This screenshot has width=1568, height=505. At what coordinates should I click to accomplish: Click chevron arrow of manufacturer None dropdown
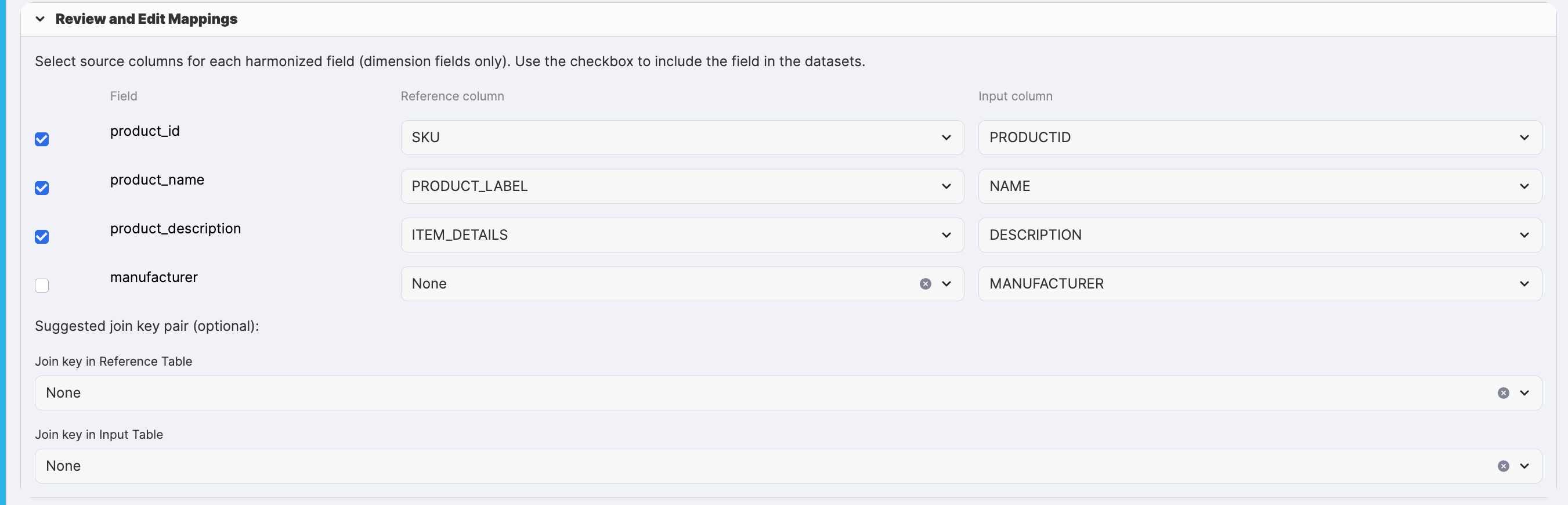coord(946,284)
